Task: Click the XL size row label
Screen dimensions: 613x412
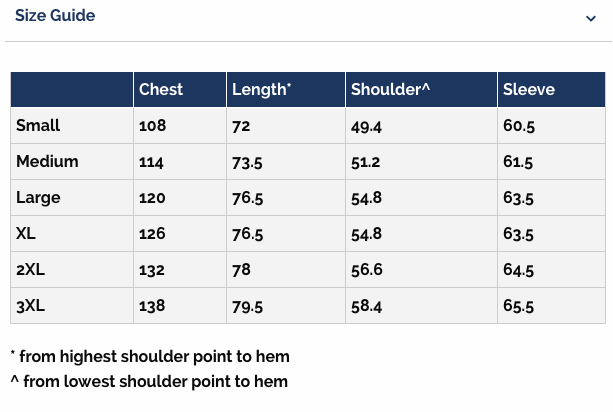Action: [26, 234]
